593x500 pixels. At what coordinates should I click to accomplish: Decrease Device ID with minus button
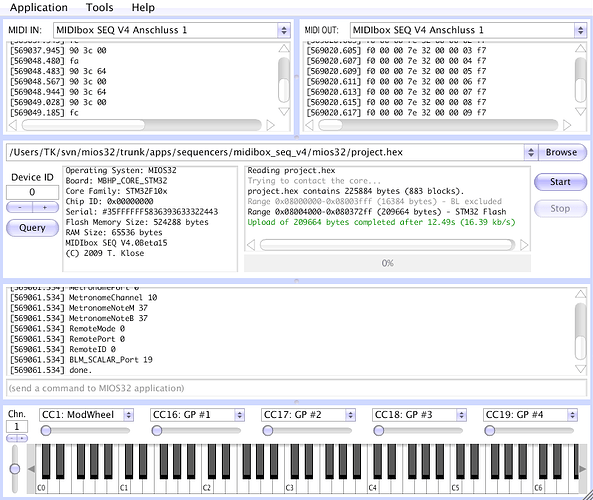coord(20,207)
